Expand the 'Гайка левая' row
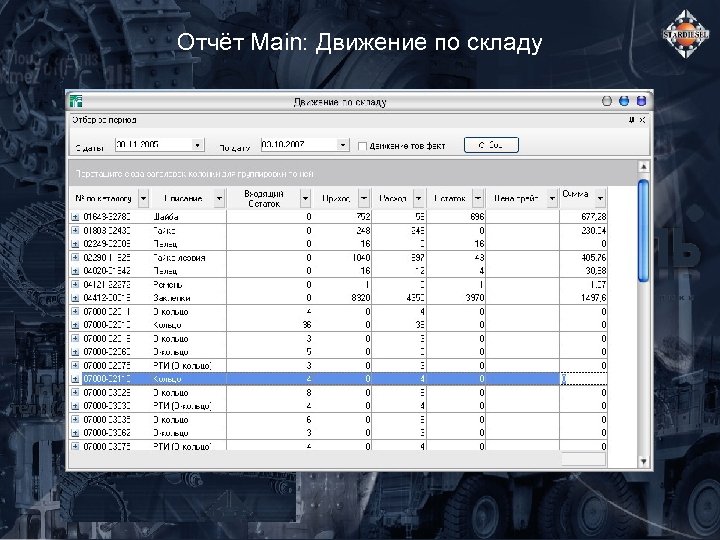The width and height of the screenshot is (720, 540). click(75, 258)
